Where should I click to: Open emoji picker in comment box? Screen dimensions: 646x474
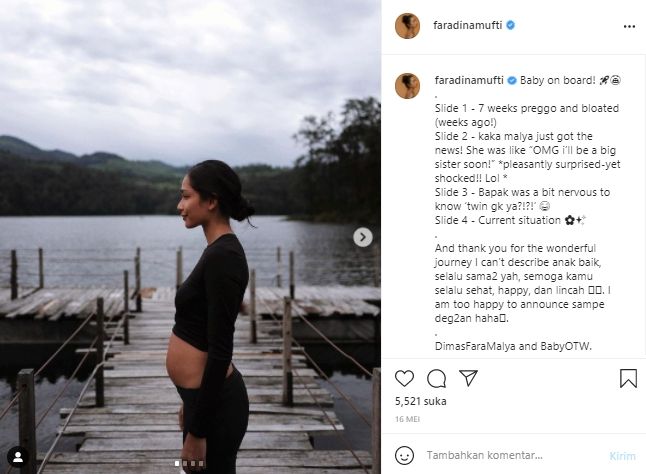pos(405,455)
